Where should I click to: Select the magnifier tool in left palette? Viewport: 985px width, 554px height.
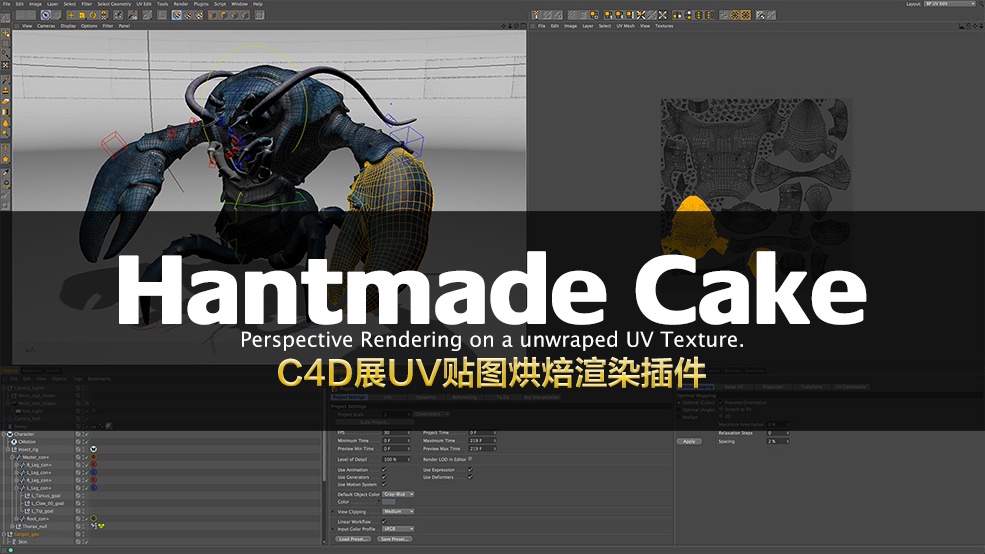tap(6, 184)
